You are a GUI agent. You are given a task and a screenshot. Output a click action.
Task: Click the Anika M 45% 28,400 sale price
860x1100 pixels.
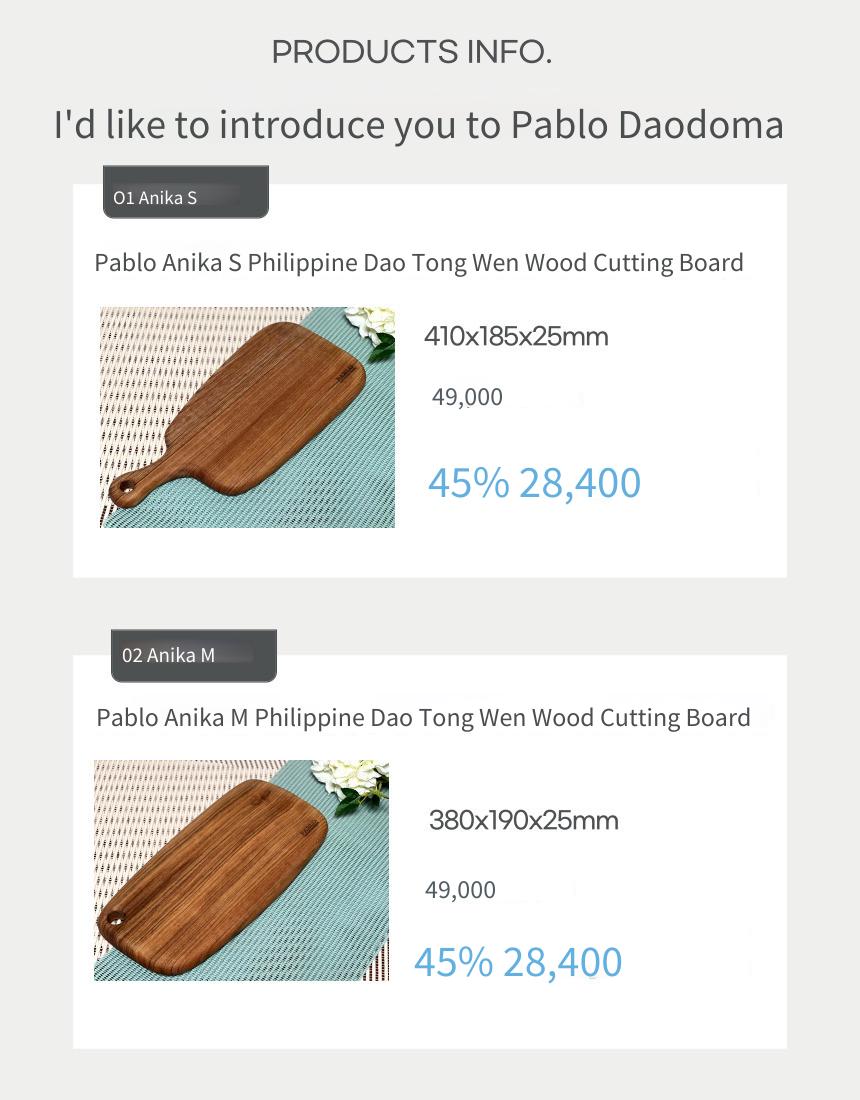pos(518,962)
